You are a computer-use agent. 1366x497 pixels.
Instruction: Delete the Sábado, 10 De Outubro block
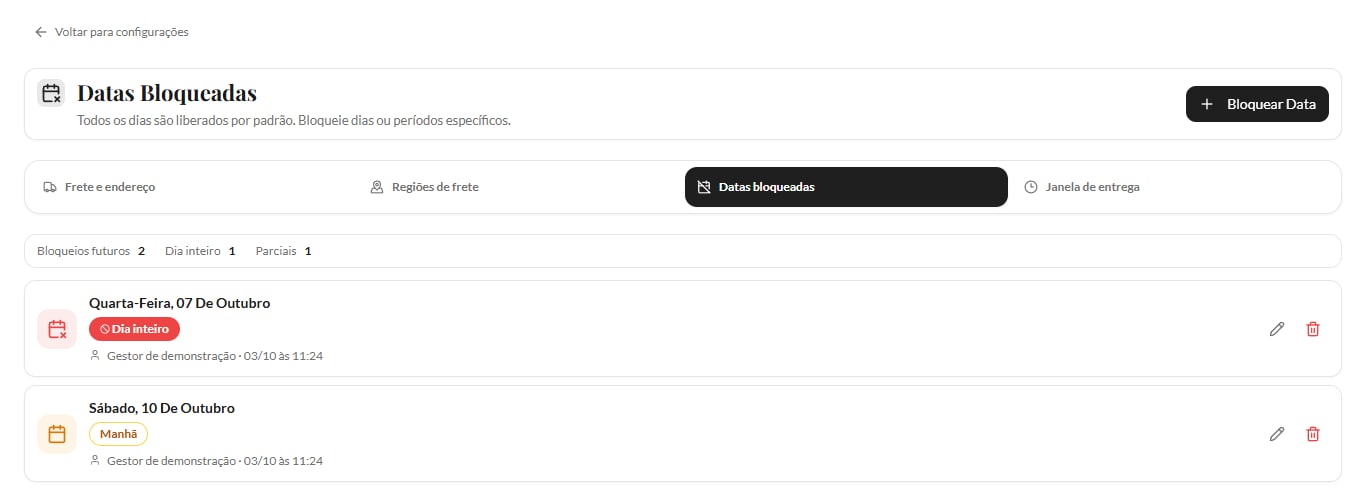(1313, 434)
